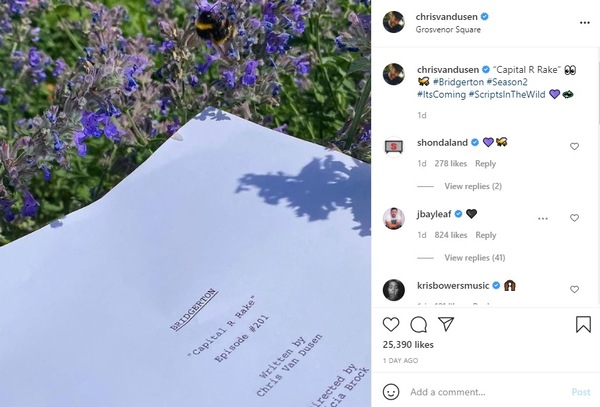Open options menu on jbayleaf's comment
The height and width of the screenshot is (407, 600).
pos(543,218)
